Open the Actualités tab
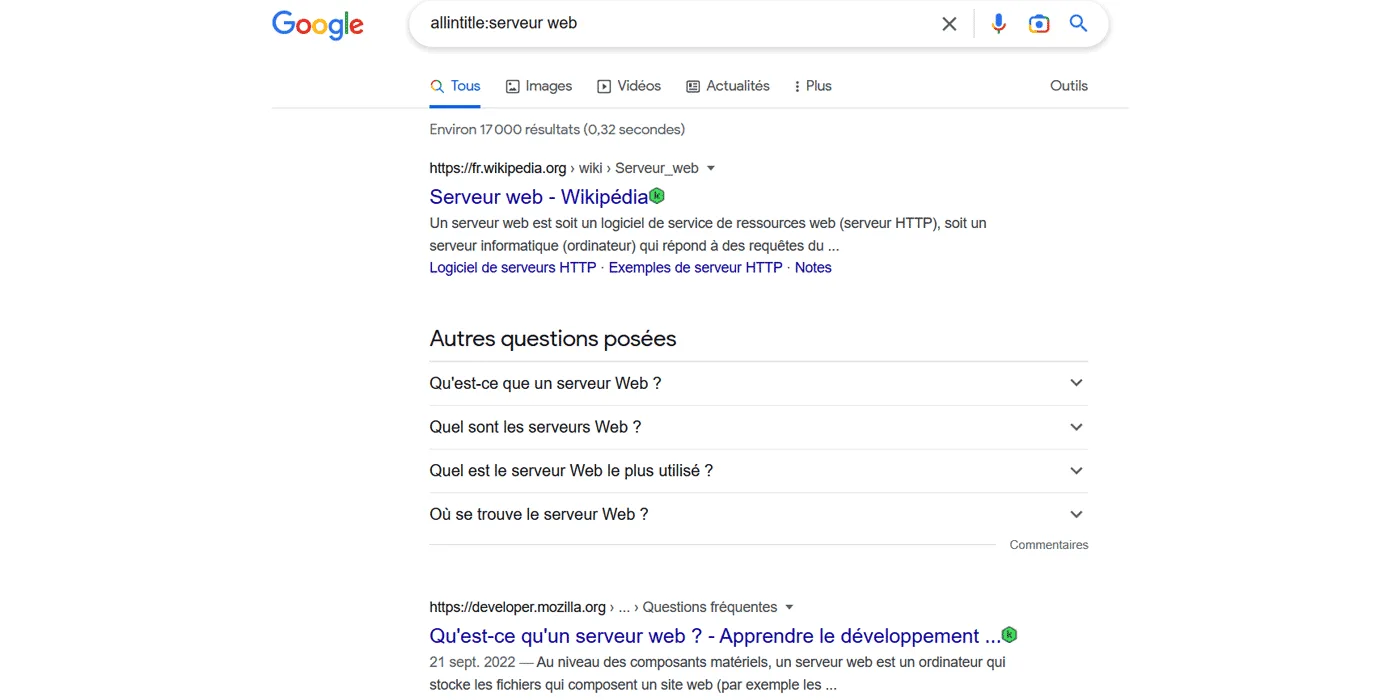Viewport: 1400px width, 700px height. click(x=728, y=86)
